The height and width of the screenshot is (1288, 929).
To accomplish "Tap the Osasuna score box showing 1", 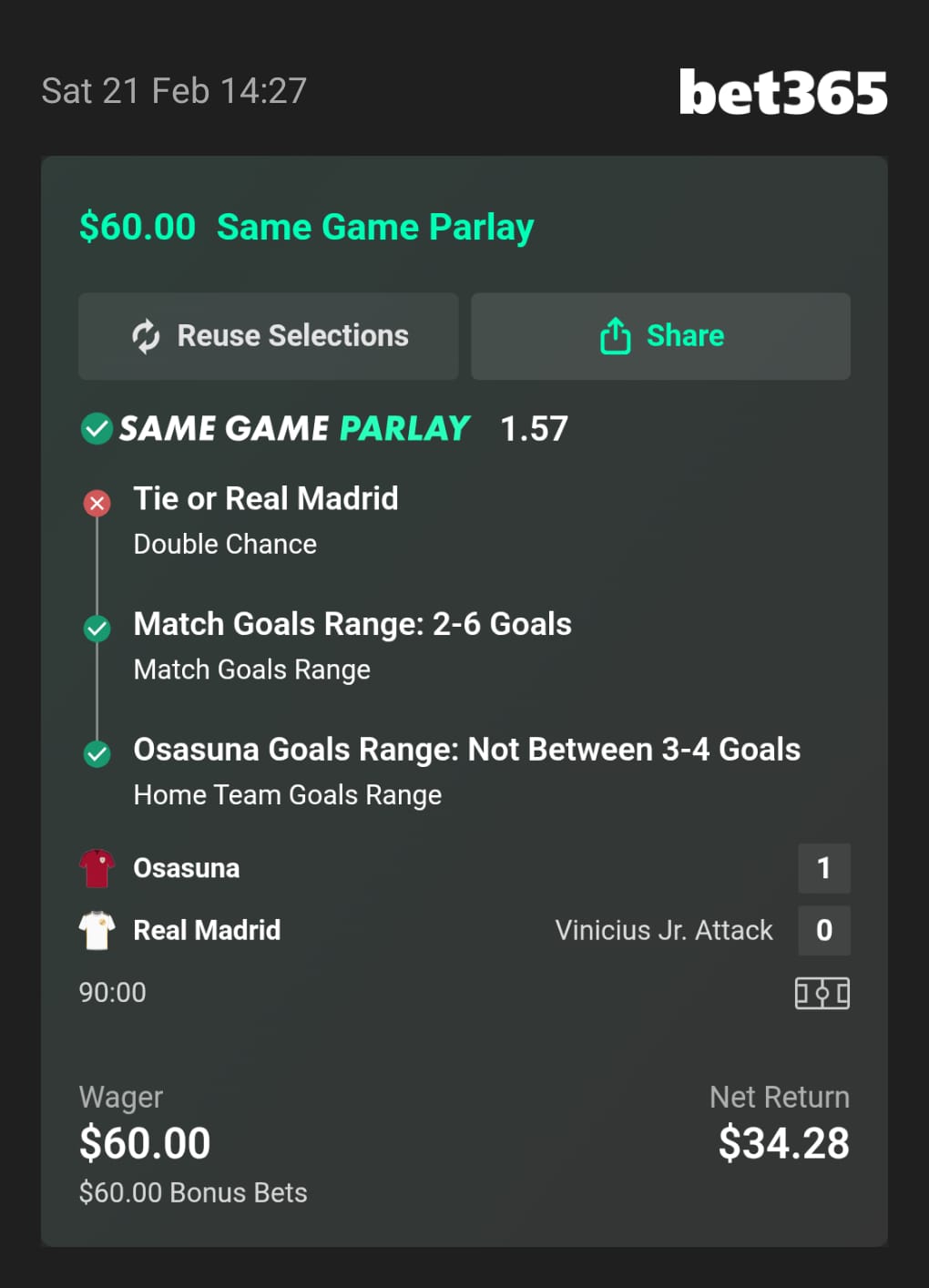I will coord(823,868).
